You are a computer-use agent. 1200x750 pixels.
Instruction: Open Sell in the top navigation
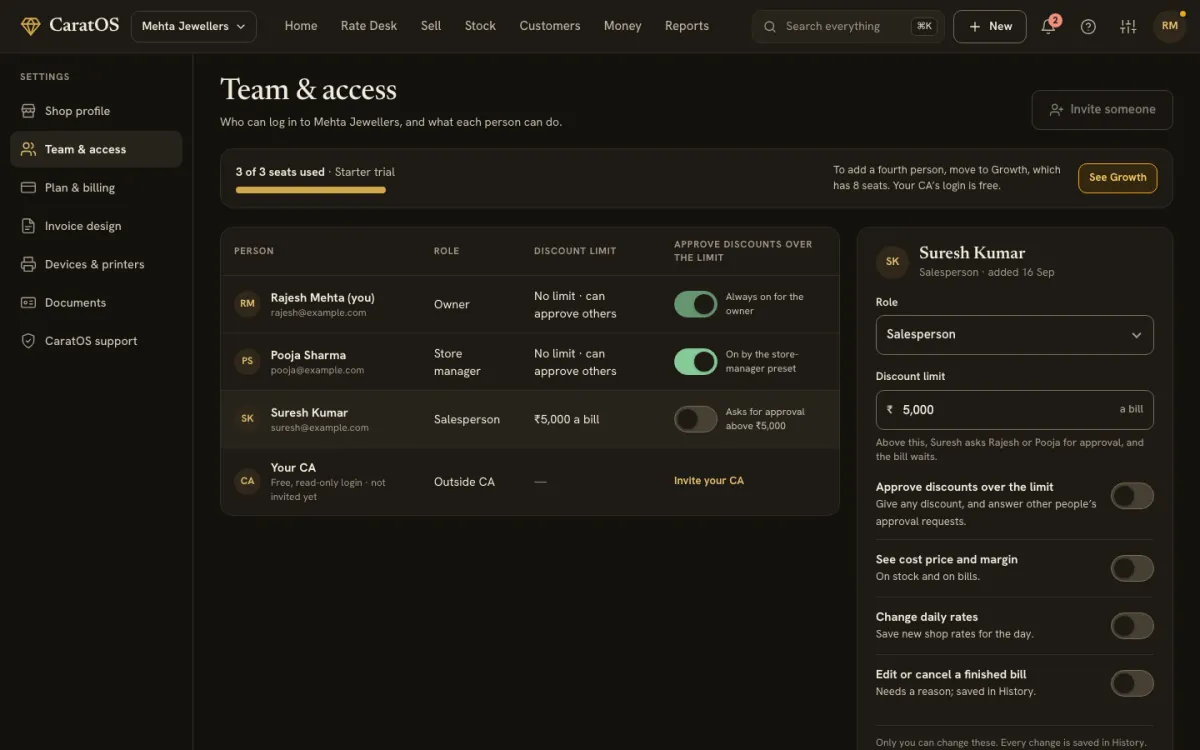(431, 26)
